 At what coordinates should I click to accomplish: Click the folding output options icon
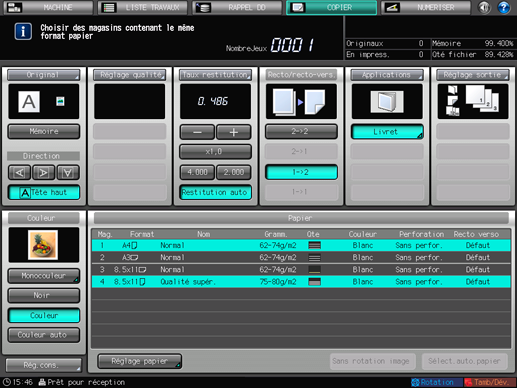pyautogui.click(x=452, y=101)
